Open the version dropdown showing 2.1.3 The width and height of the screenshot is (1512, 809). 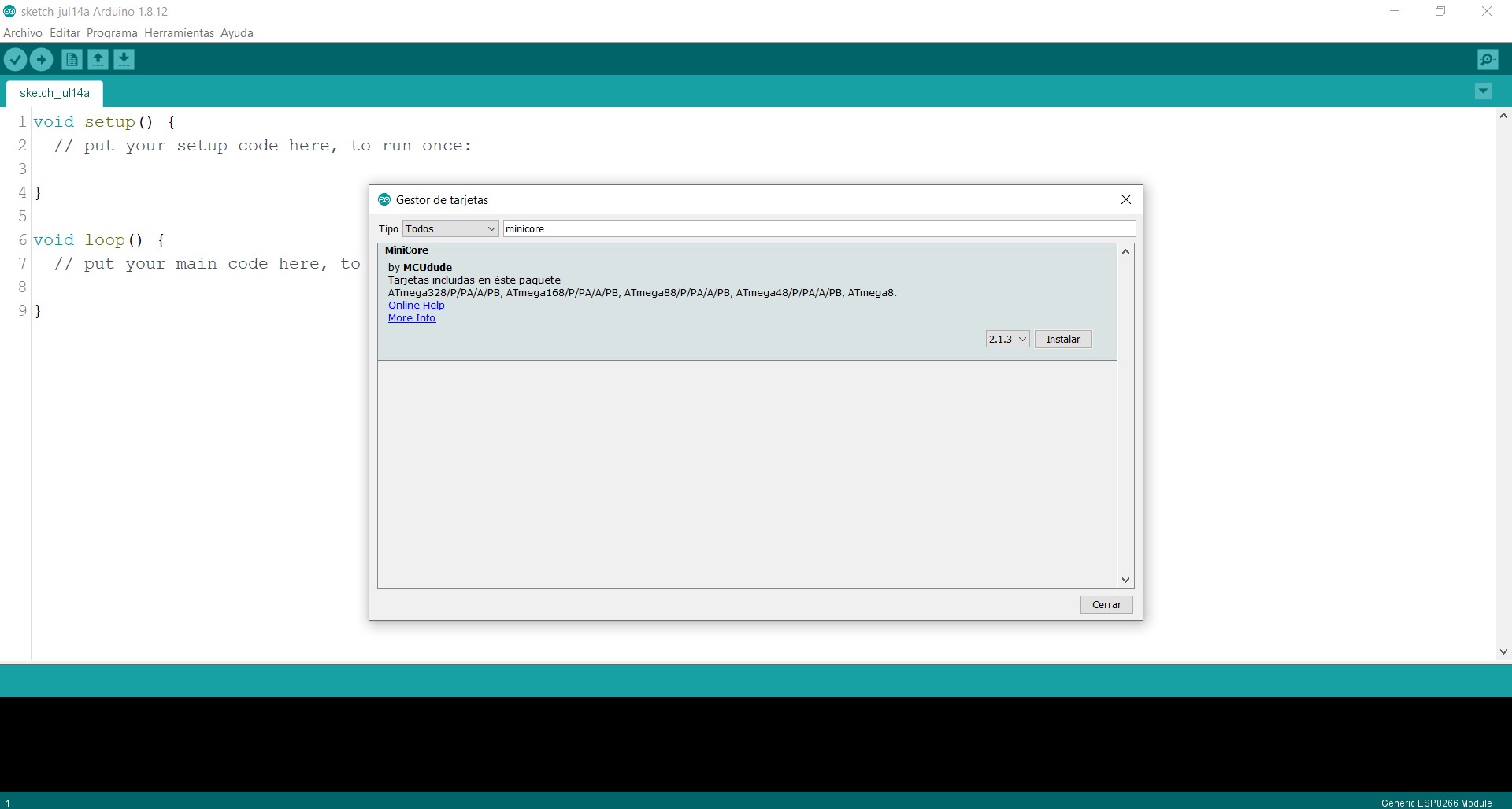coord(1007,339)
